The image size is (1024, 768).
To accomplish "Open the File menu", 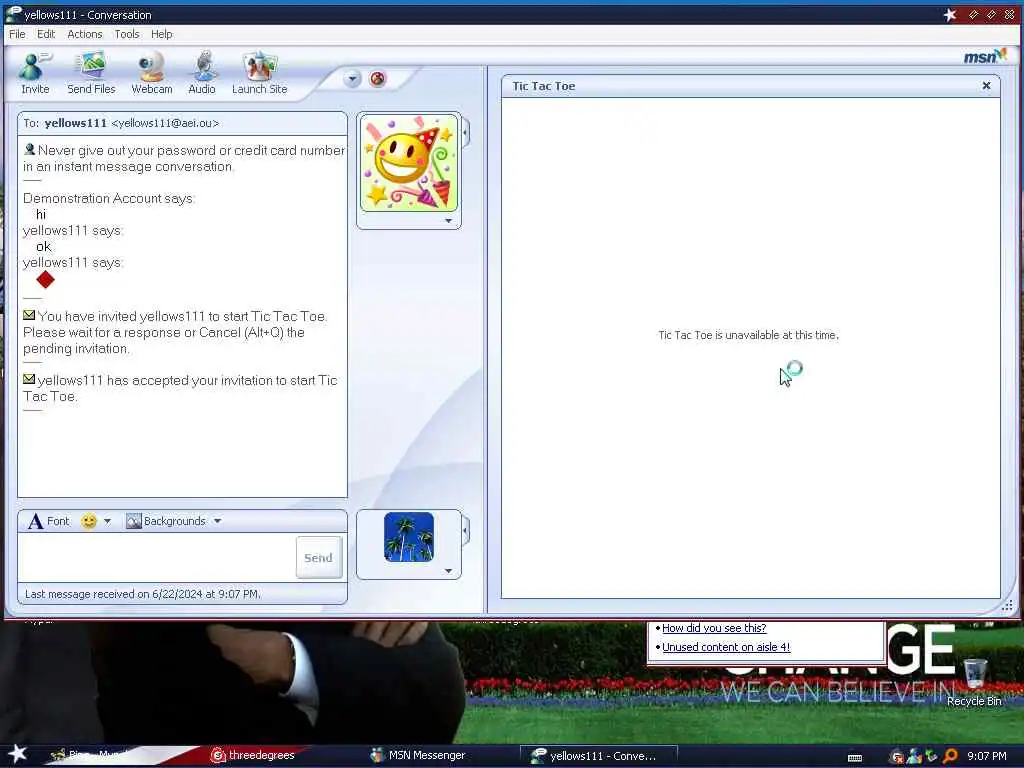I will coord(17,34).
